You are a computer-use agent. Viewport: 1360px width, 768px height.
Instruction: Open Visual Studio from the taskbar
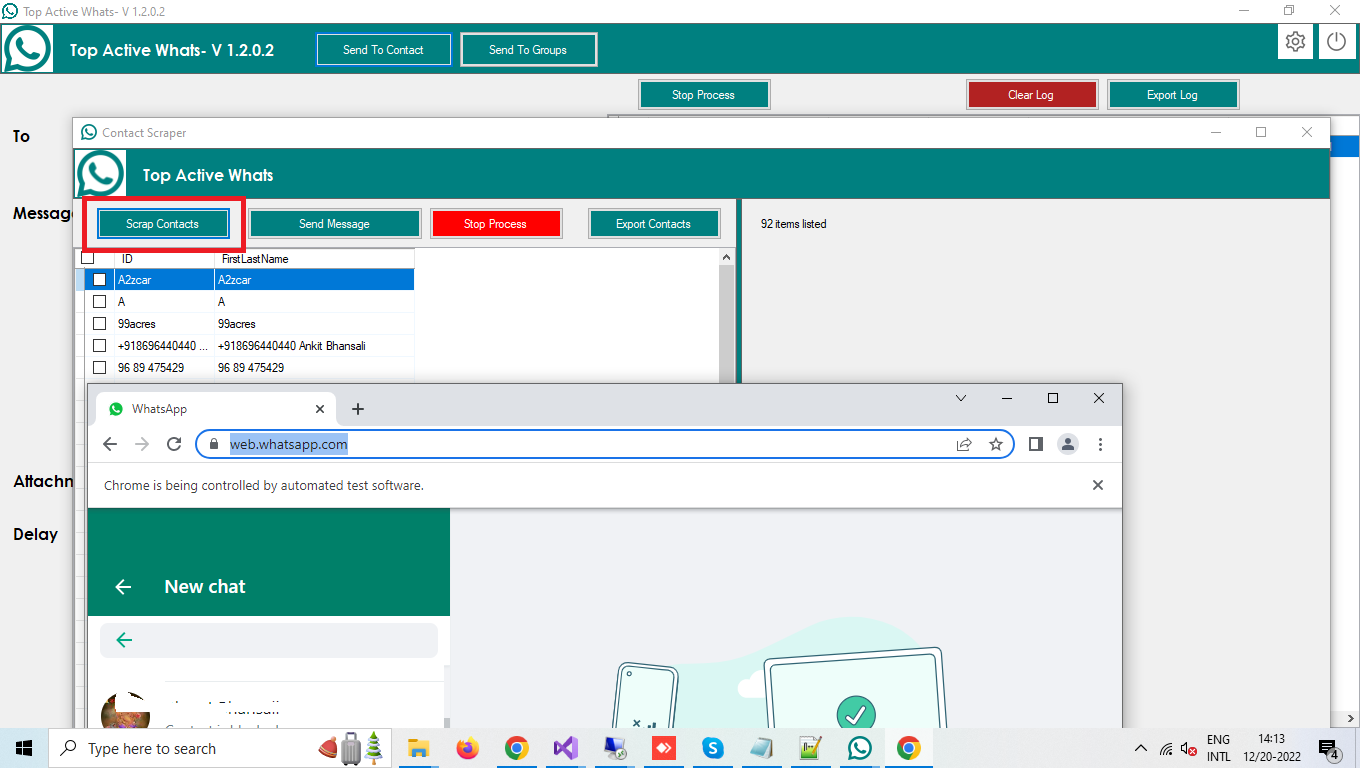pyautogui.click(x=565, y=748)
